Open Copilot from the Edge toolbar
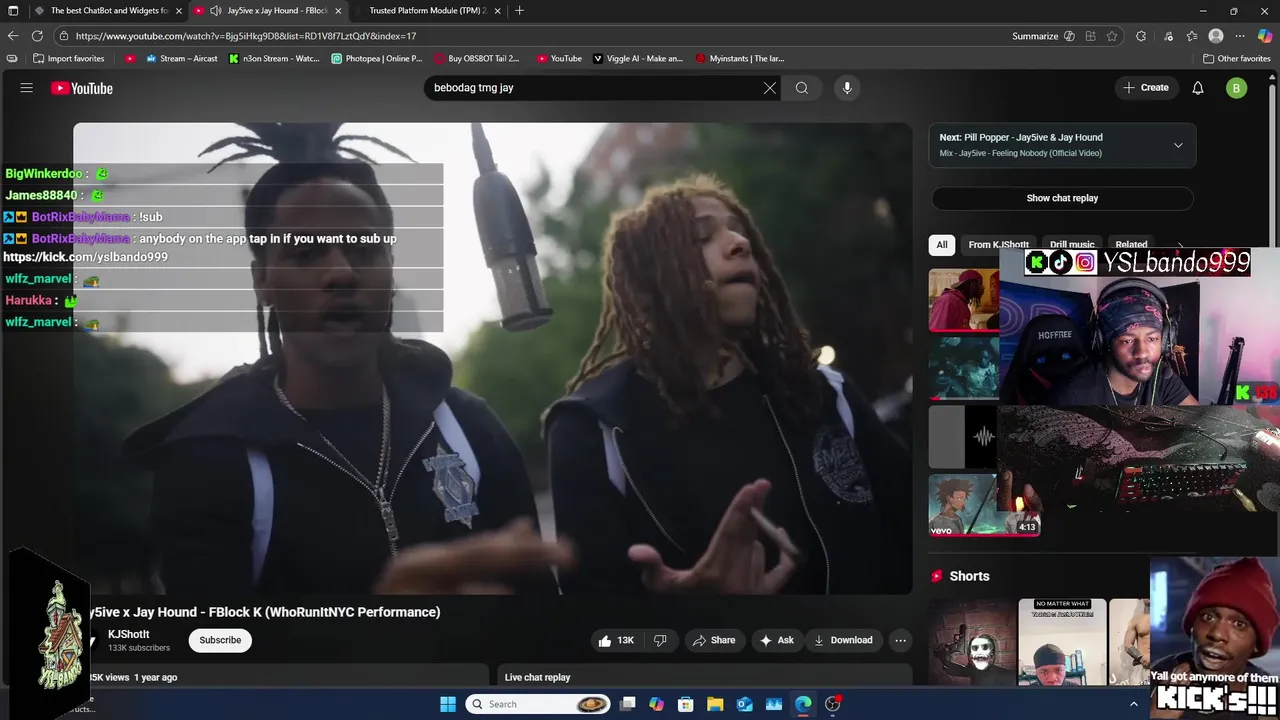1280x720 pixels. pos(1265,36)
